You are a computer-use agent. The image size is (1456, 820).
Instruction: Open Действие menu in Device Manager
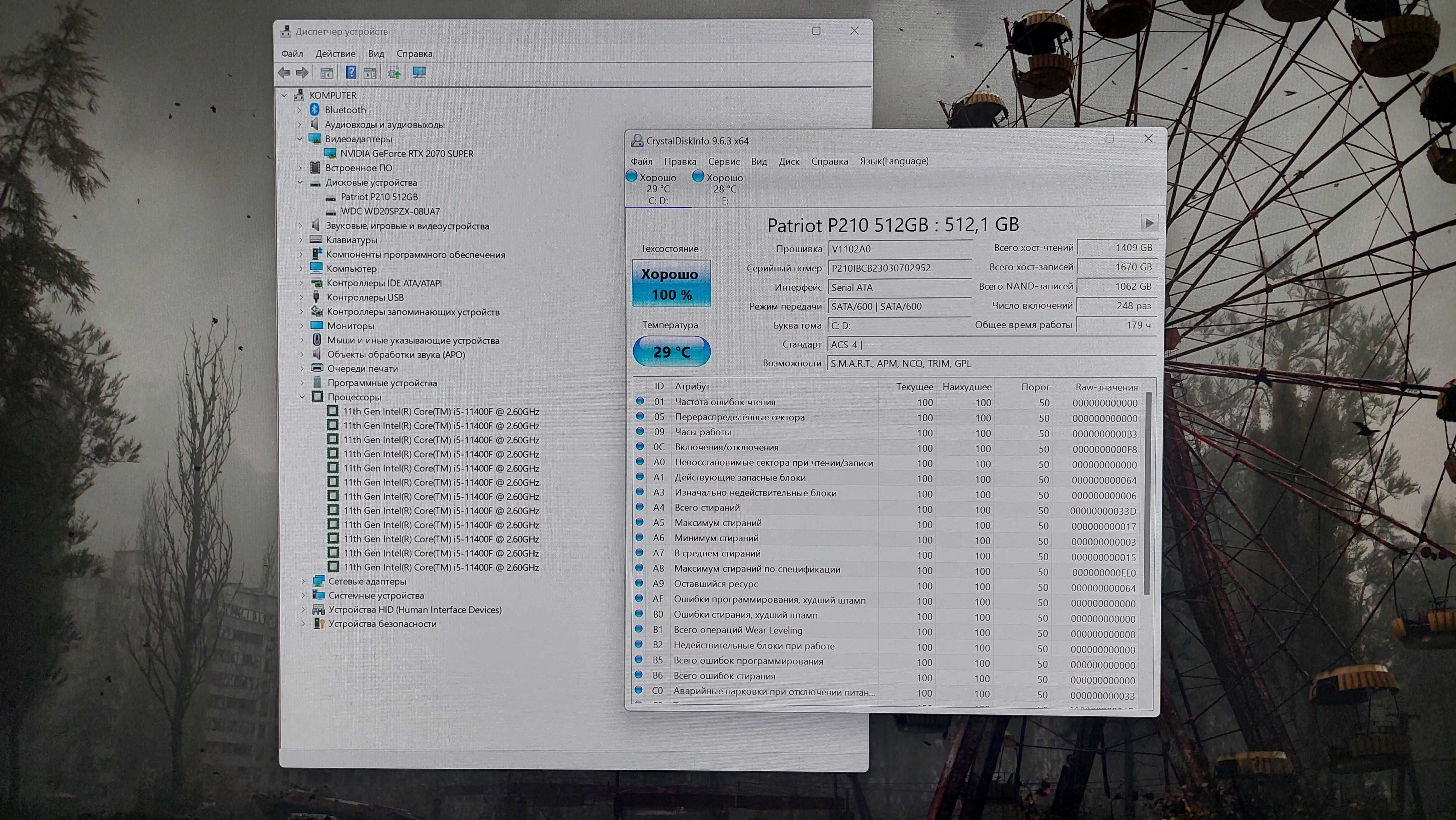click(x=335, y=54)
